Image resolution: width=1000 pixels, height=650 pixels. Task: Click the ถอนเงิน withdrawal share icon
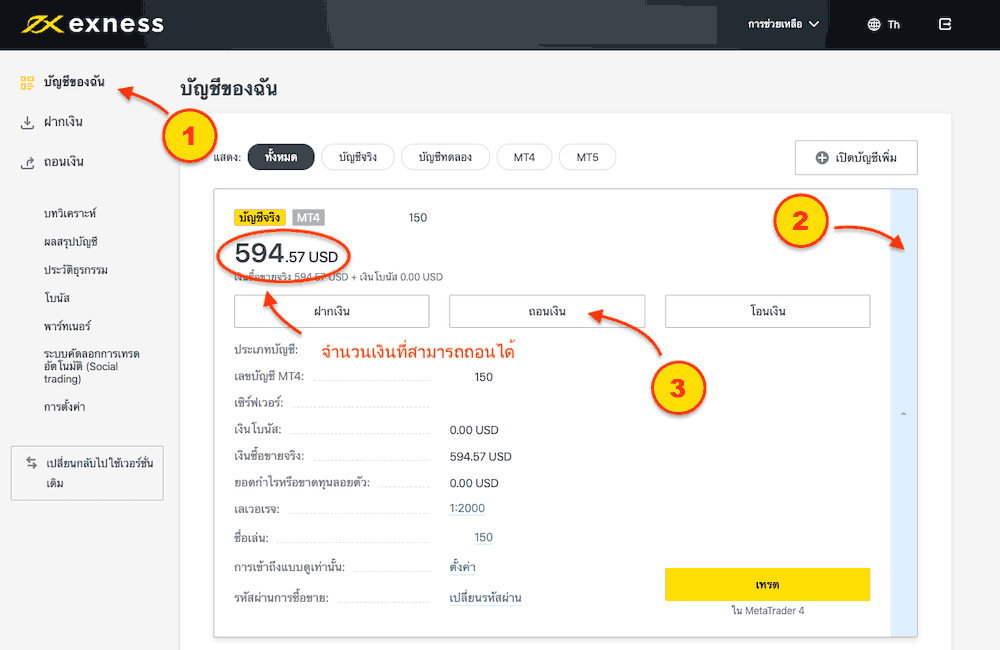(x=27, y=162)
